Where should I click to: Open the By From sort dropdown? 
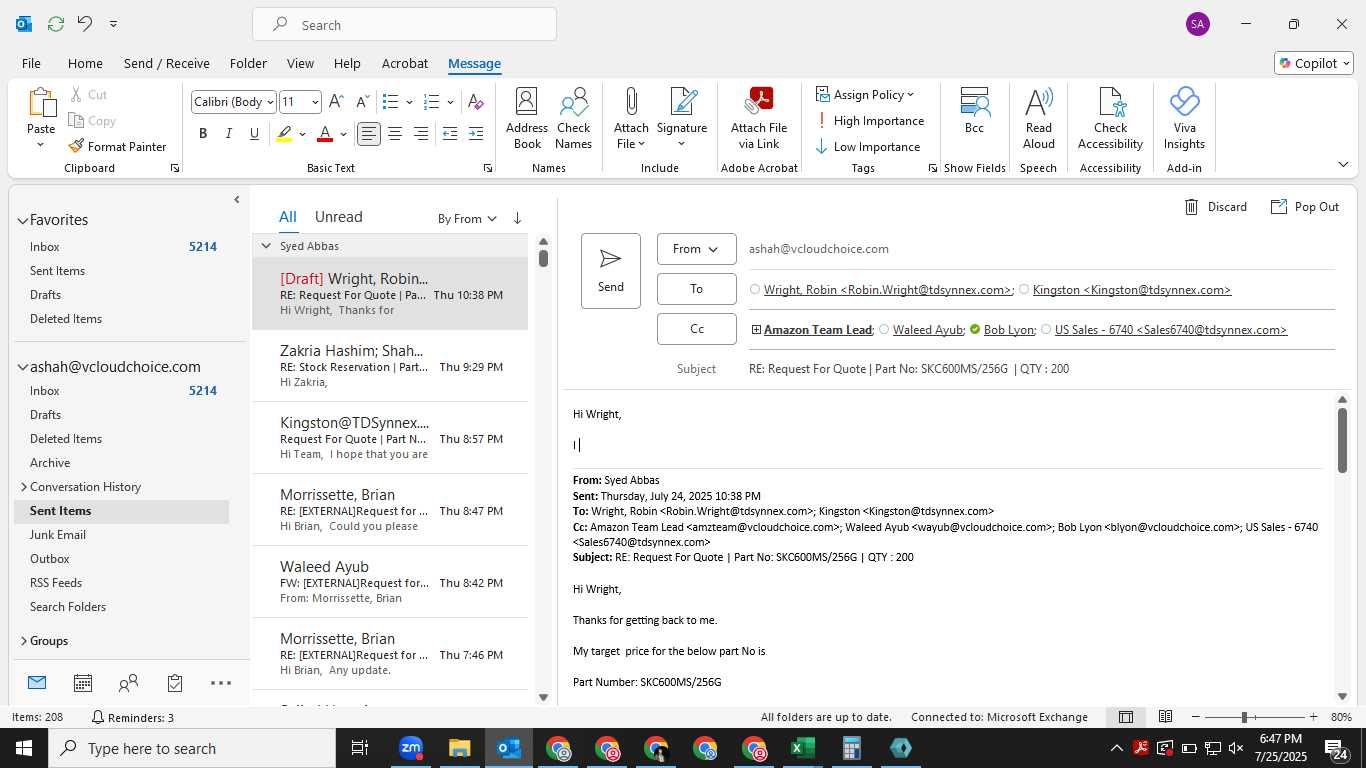pos(467,218)
